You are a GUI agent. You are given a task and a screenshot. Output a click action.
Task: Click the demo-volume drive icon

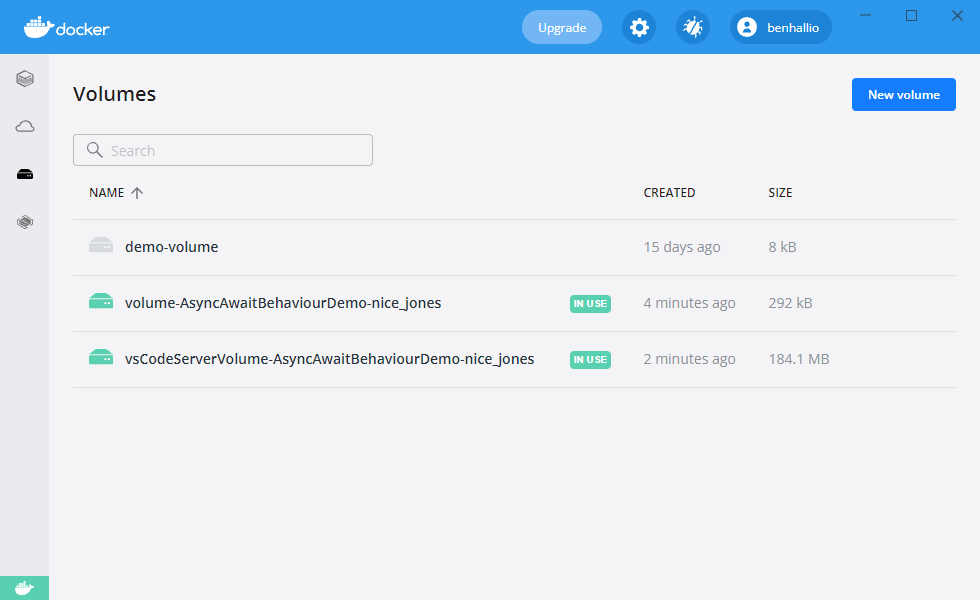pyautogui.click(x=100, y=246)
